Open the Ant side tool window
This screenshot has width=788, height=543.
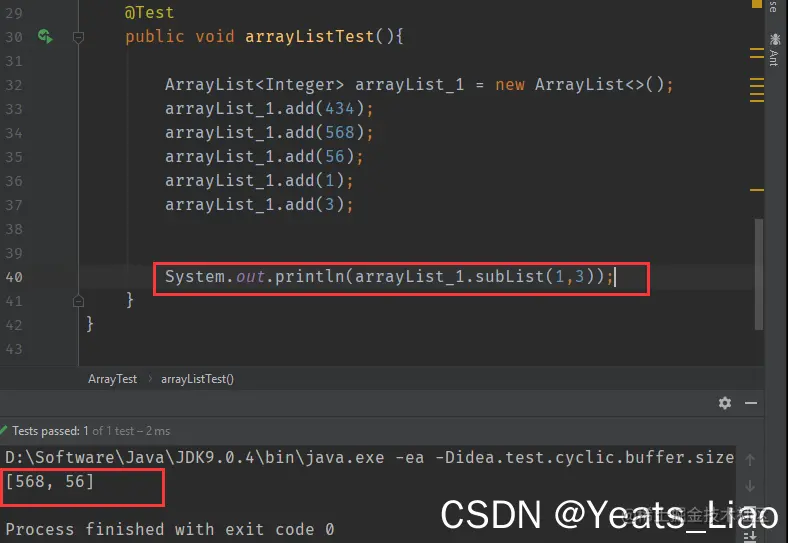point(774,50)
